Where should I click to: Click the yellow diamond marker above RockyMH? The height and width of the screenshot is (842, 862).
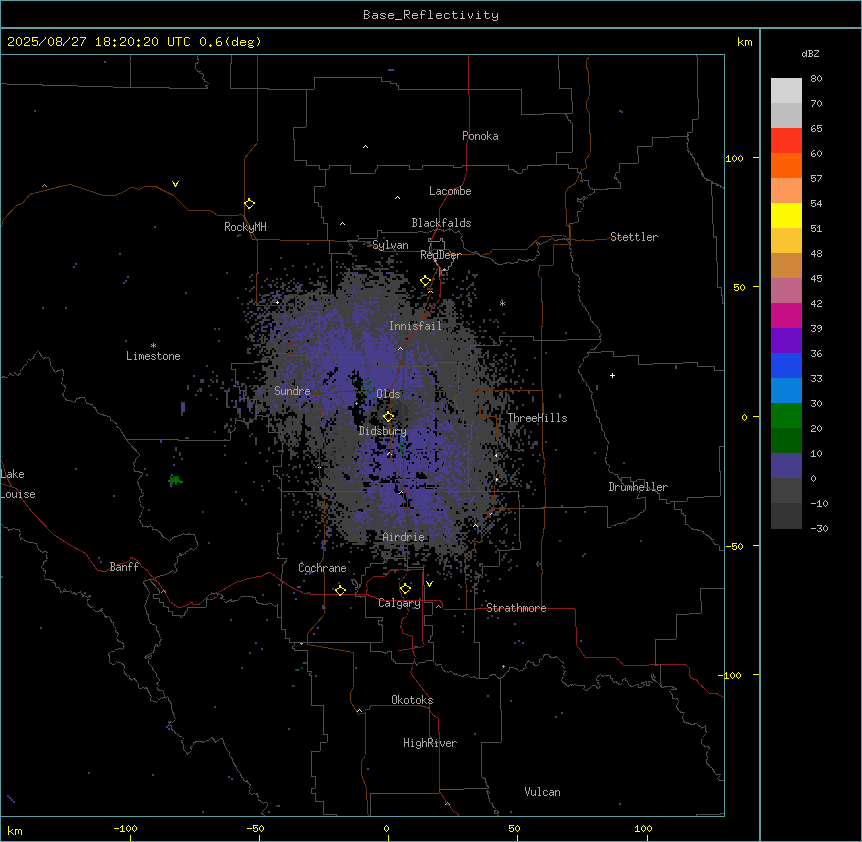pos(249,204)
